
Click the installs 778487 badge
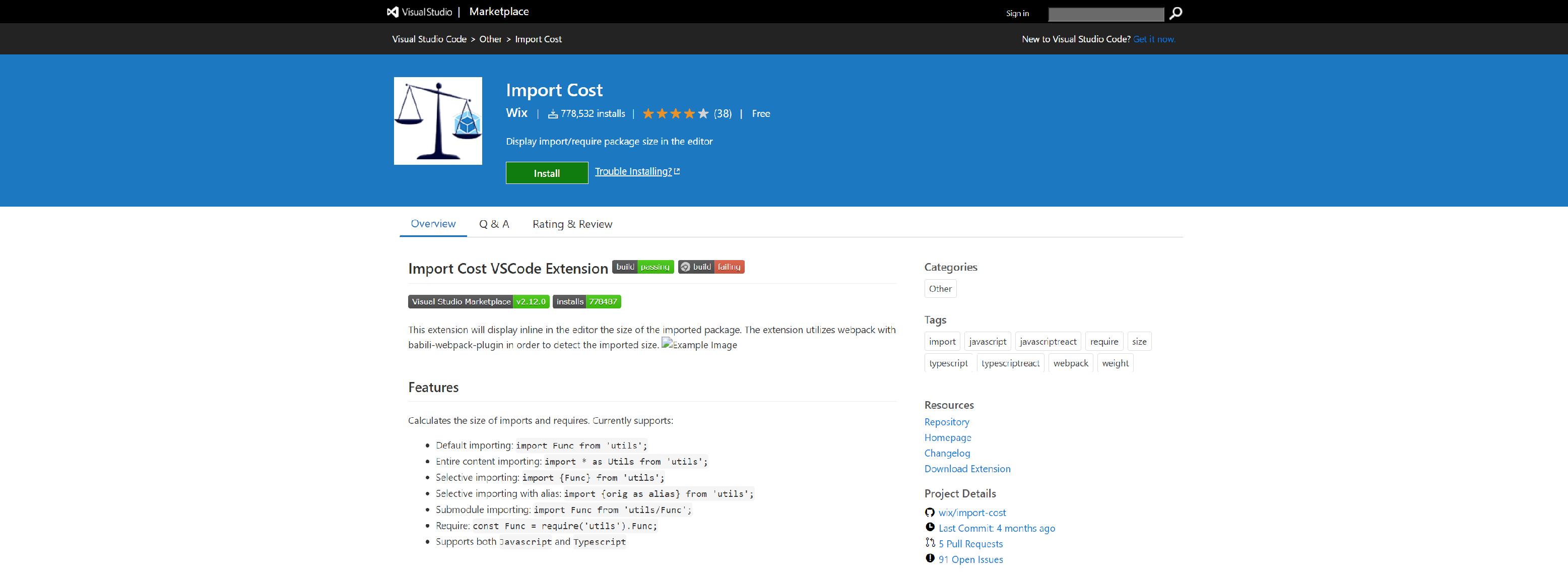click(587, 301)
